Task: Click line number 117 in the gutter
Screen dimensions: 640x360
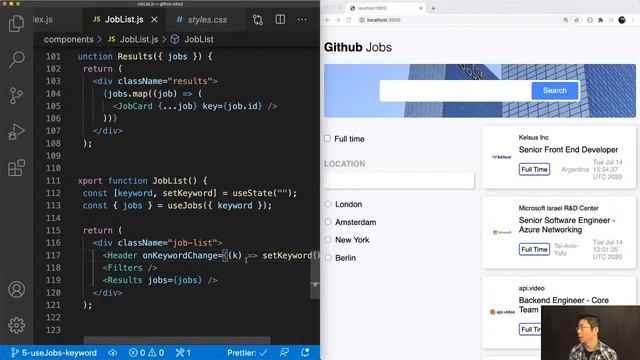Action: 53,256
